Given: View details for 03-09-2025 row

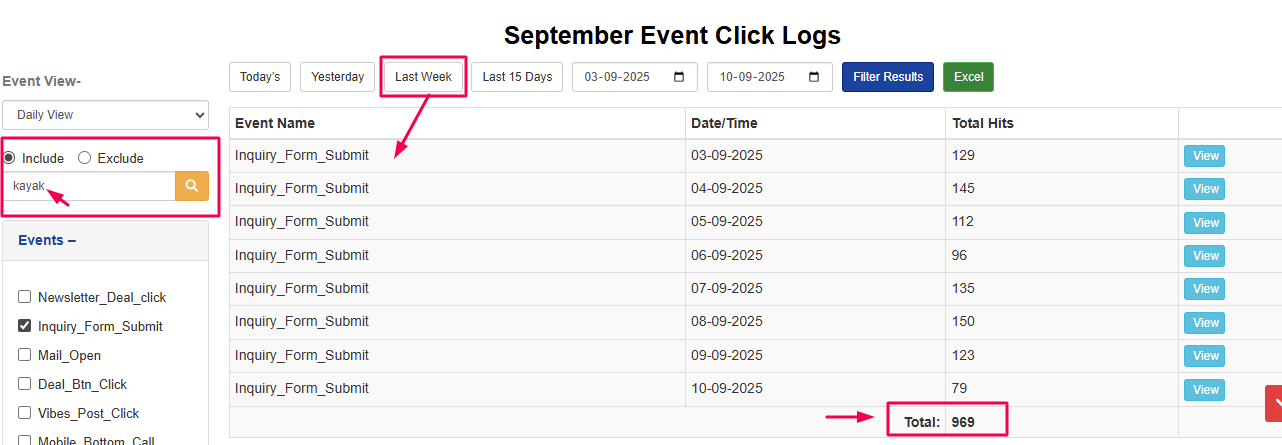Looking at the screenshot, I should [x=1205, y=156].
